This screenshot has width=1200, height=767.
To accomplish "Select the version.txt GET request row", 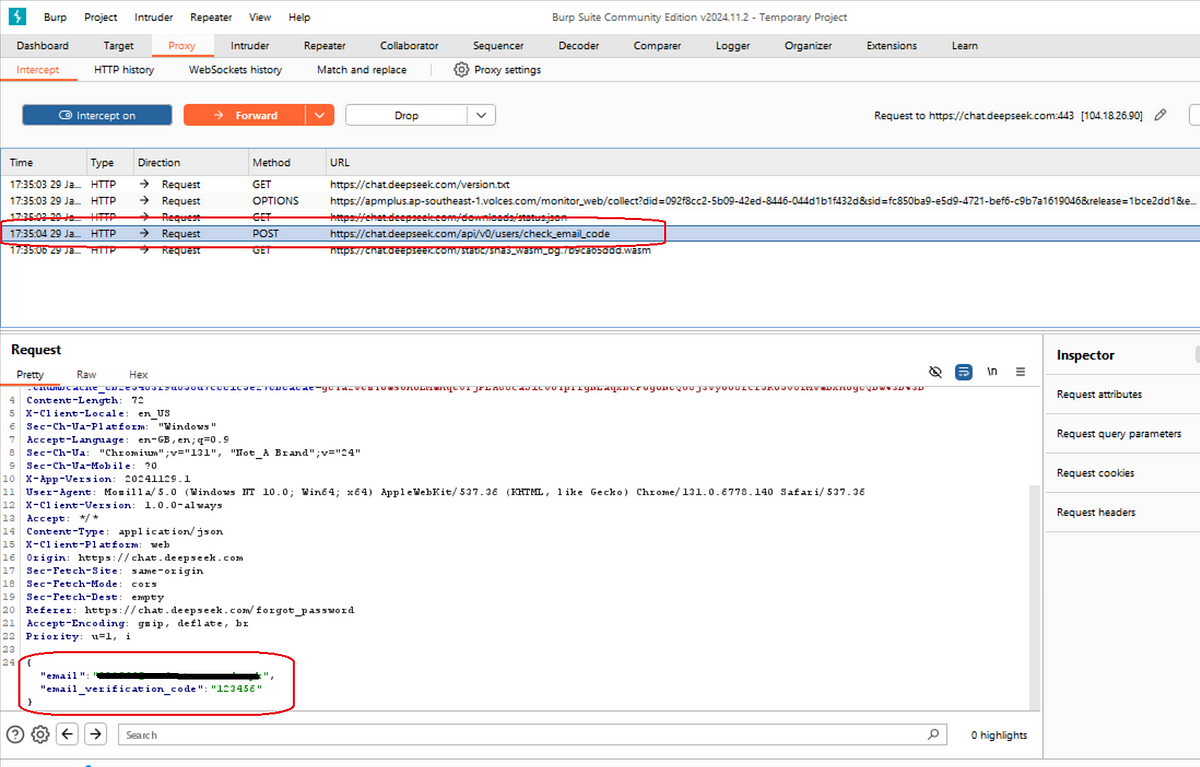I will [x=600, y=184].
